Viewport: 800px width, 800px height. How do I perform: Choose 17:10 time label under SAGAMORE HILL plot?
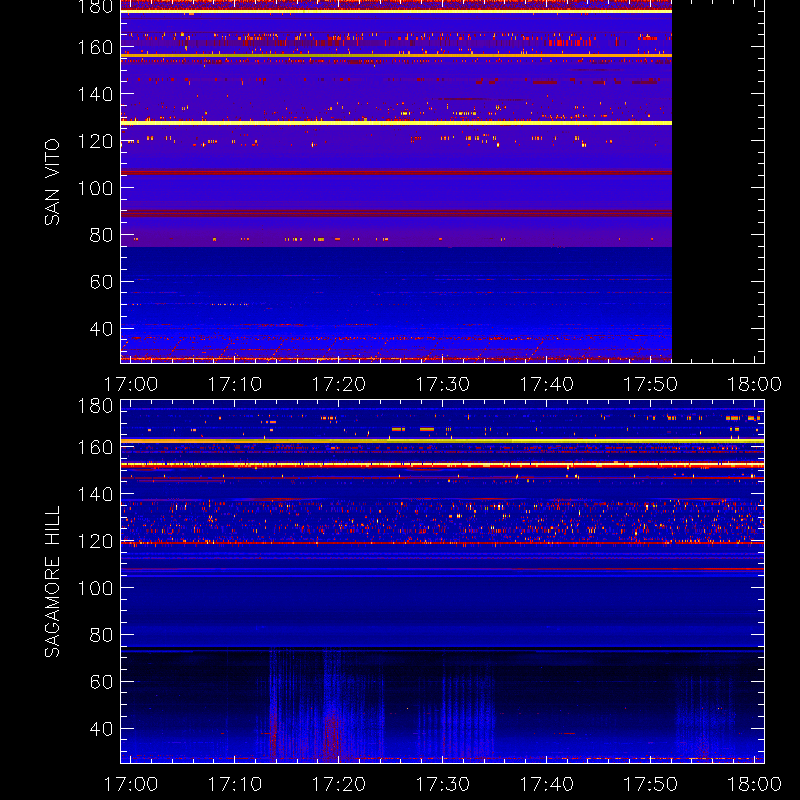(x=235, y=784)
